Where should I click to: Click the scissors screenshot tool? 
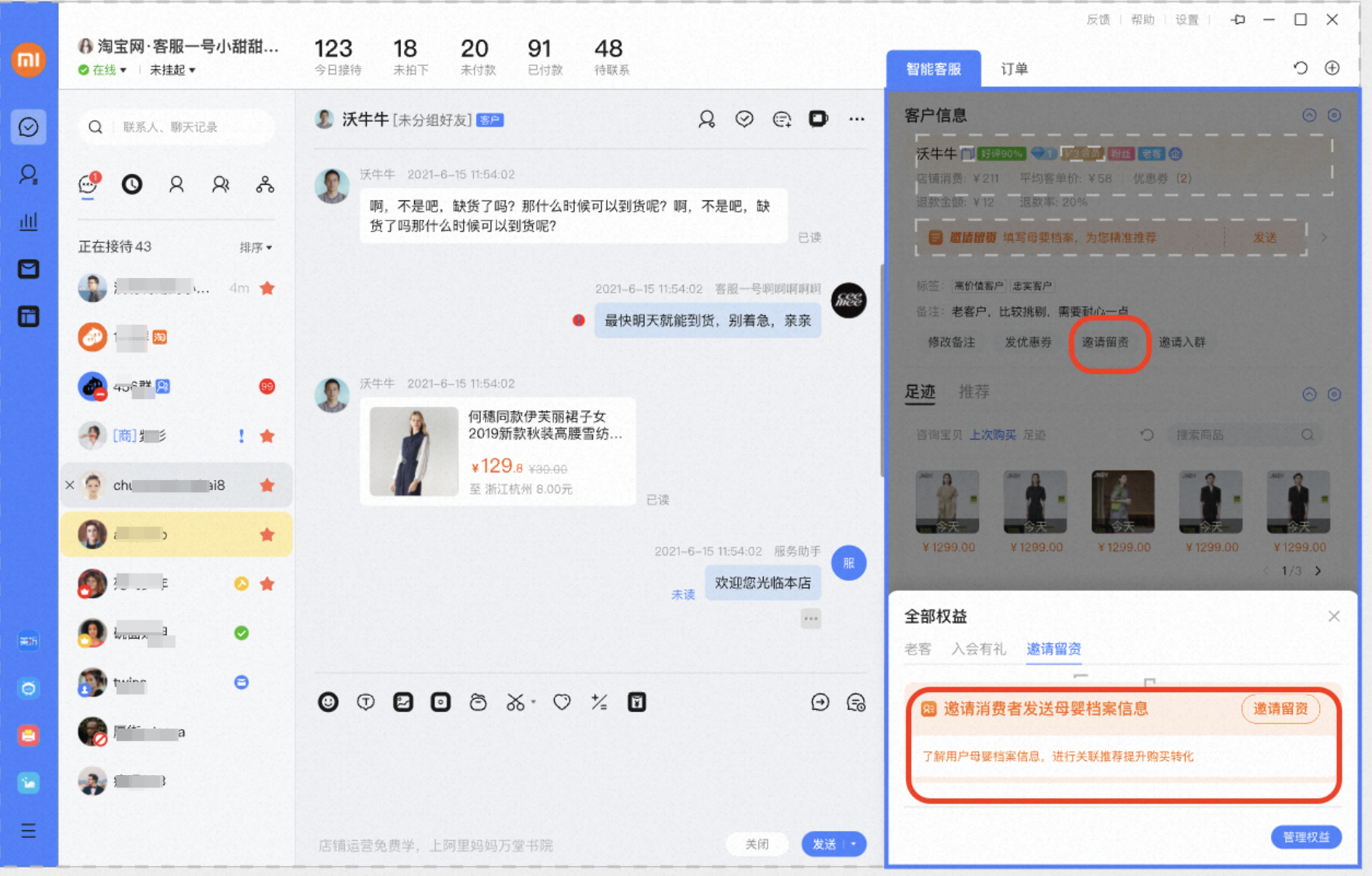(515, 702)
